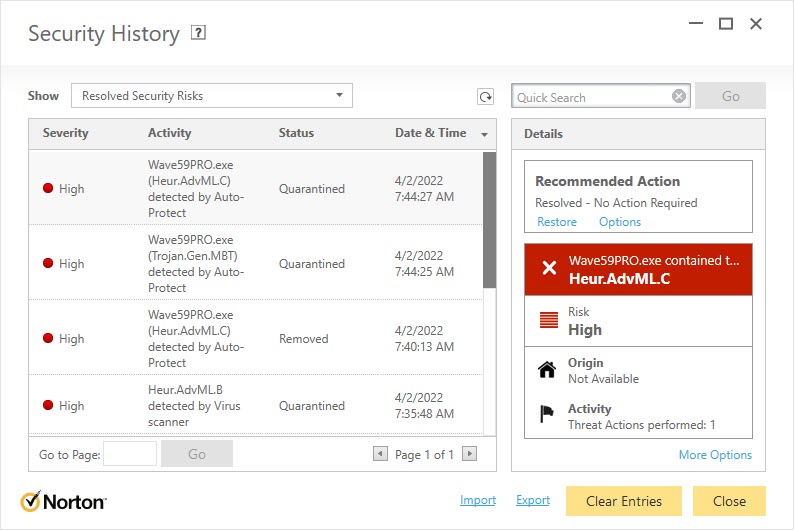Select the Heur.AdvML.B Virus scanner entry
Viewport: 794px width, 530px height.
tap(194, 405)
